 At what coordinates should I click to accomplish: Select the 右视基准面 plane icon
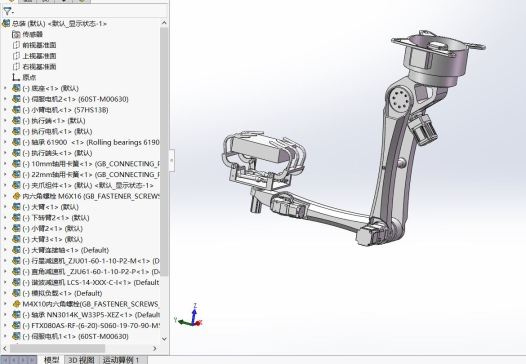coord(16,66)
